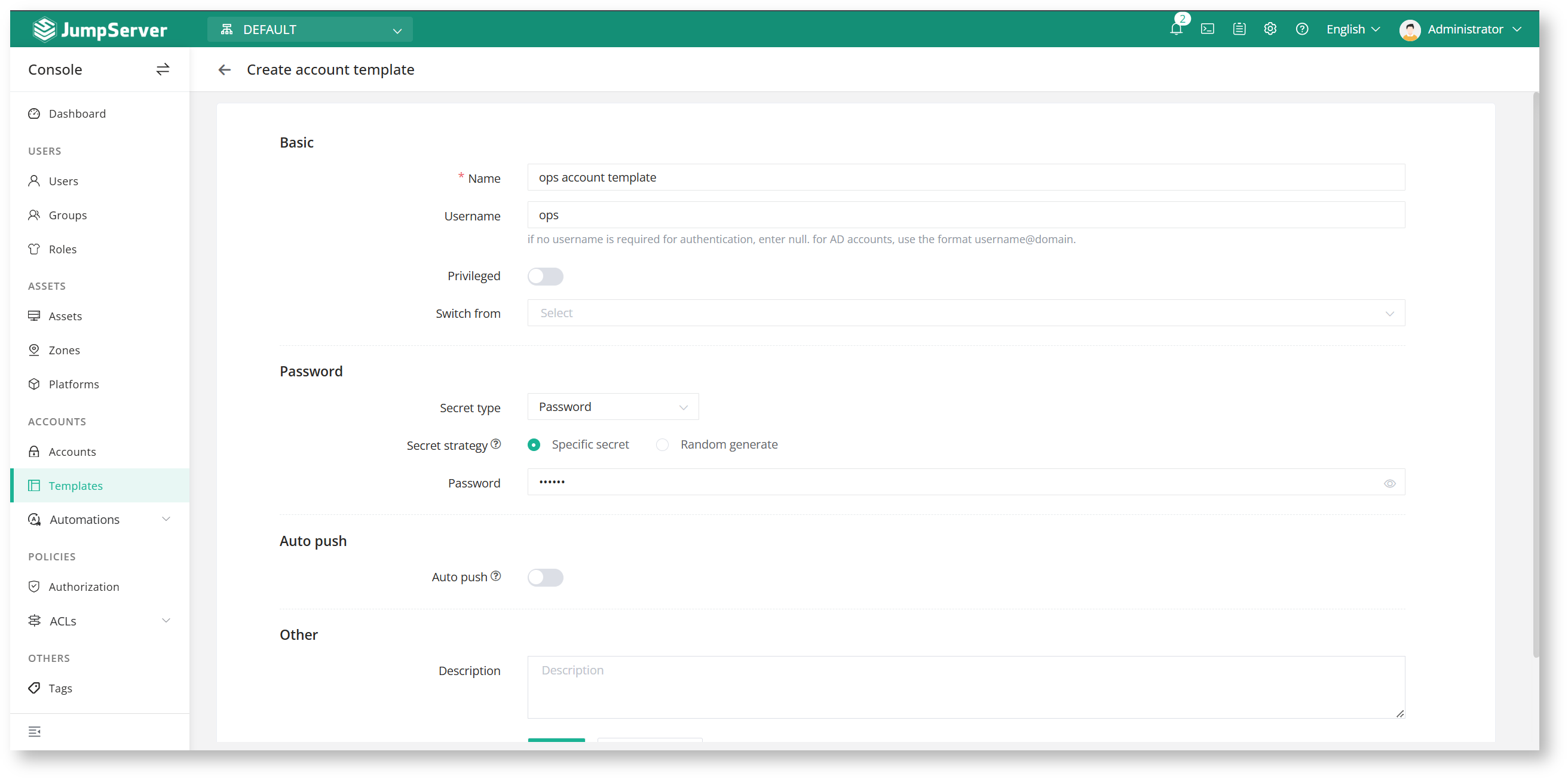This screenshot has width=1568, height=779.
Task: Open the English language dropdown
Action: pyautogui.click(x=1352, y=29)
